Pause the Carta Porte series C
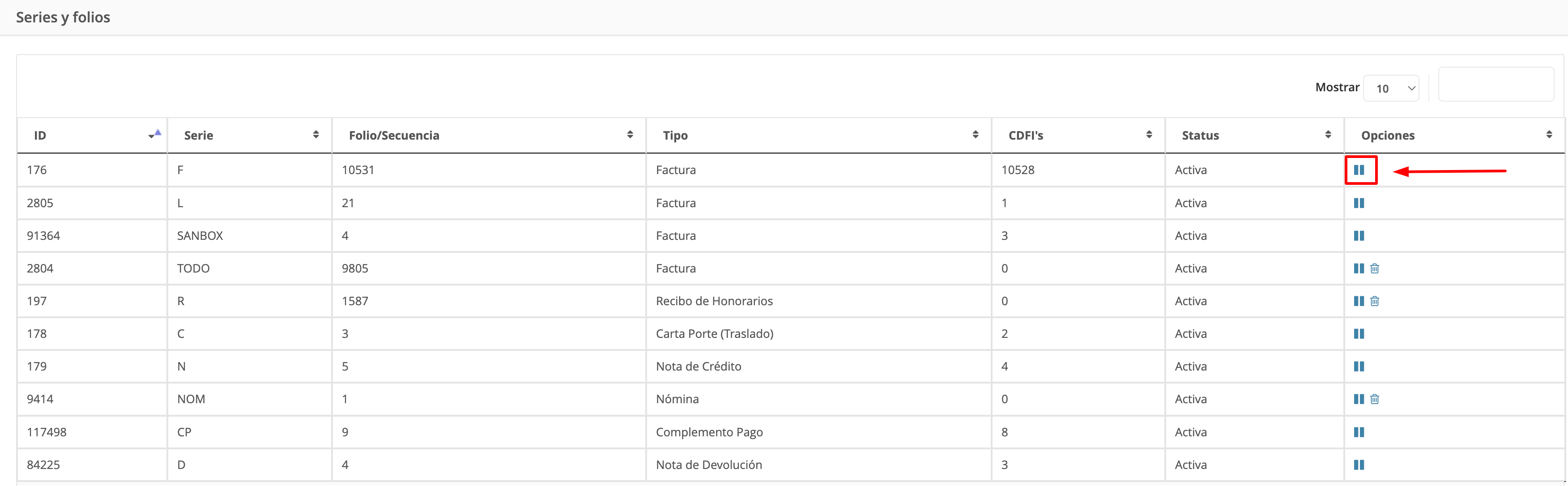This screenshot has height=486, width=1568. point(1359,334)
